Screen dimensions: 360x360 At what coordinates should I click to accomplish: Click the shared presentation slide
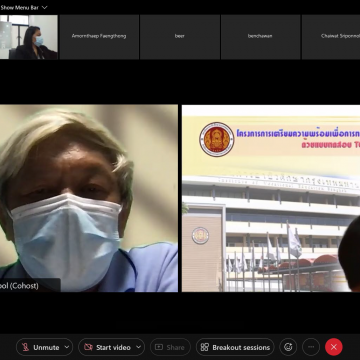click(271, 198)
